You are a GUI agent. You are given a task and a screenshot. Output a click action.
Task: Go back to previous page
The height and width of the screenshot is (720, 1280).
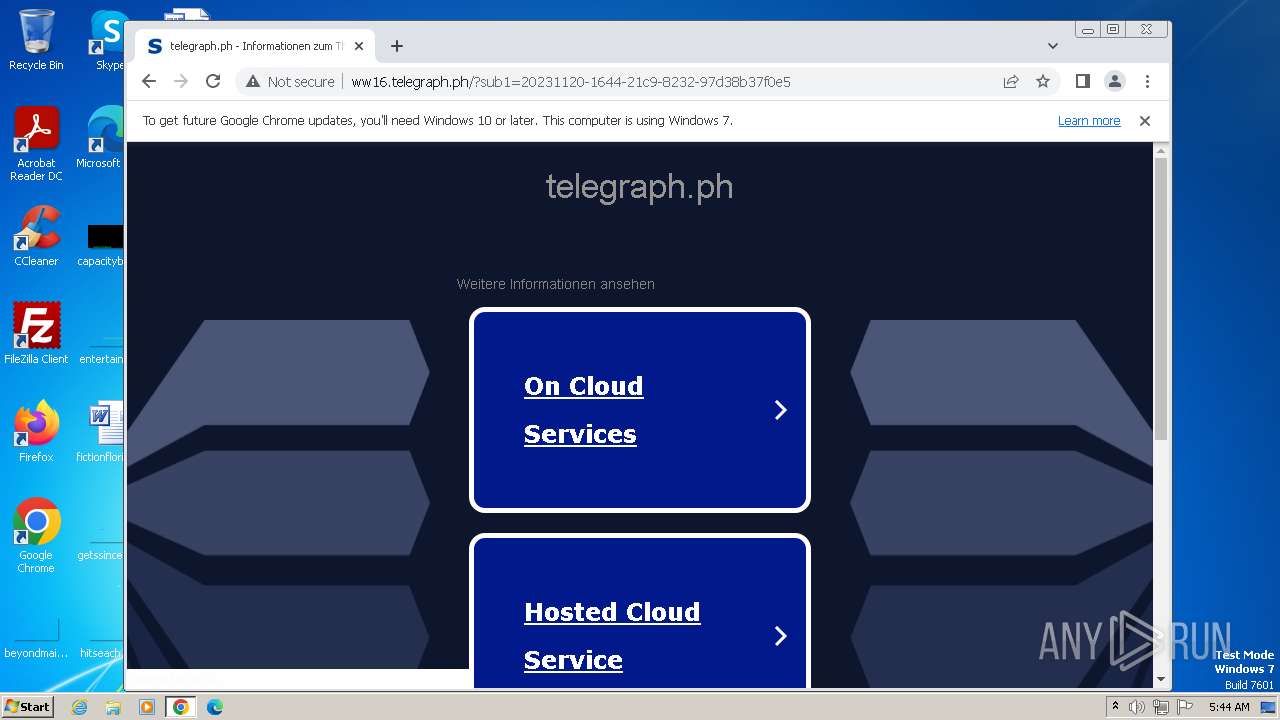pyautogui.click(x=149, y=81)
